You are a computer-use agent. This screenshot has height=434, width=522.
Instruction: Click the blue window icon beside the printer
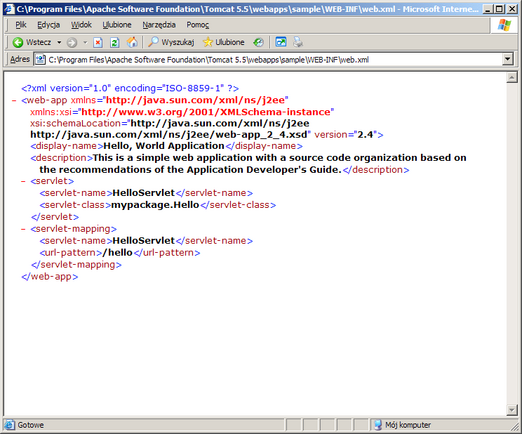click(x=281, y=42)
